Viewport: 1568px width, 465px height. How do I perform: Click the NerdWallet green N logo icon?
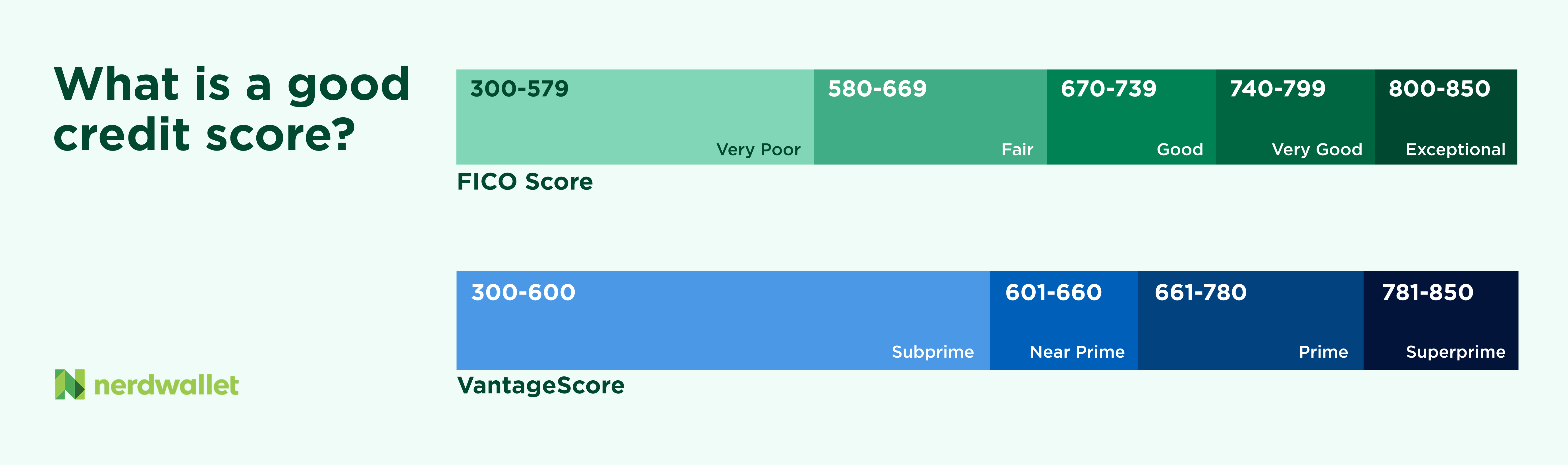tap(69, 385)
